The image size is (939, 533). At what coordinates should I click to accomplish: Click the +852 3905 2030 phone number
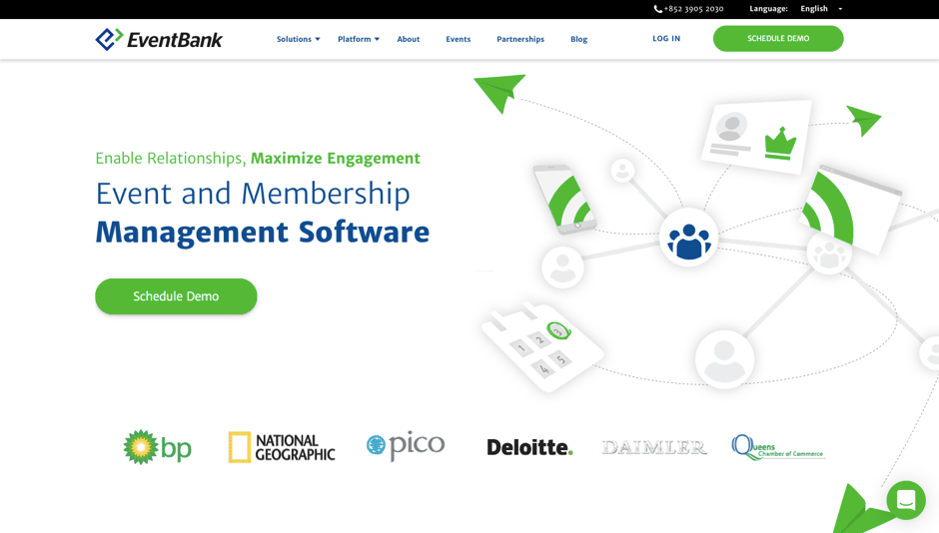pyautogui.click(x=693, y=9)
